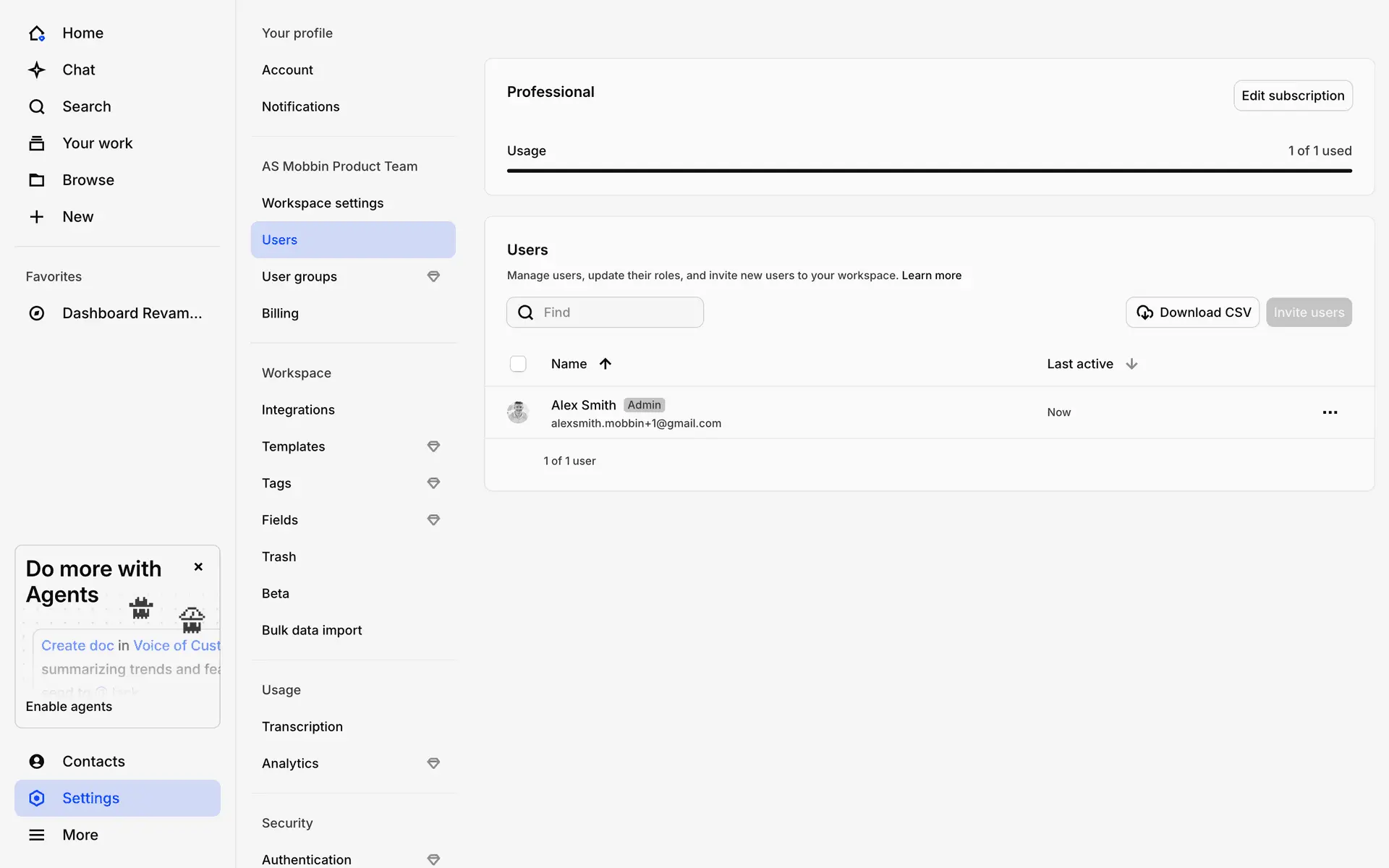Open Alex Smith row options menu
Image resolution: width=1389 pixels, height=868 pixels.
pyautogui.click(x=1330, y=412)
